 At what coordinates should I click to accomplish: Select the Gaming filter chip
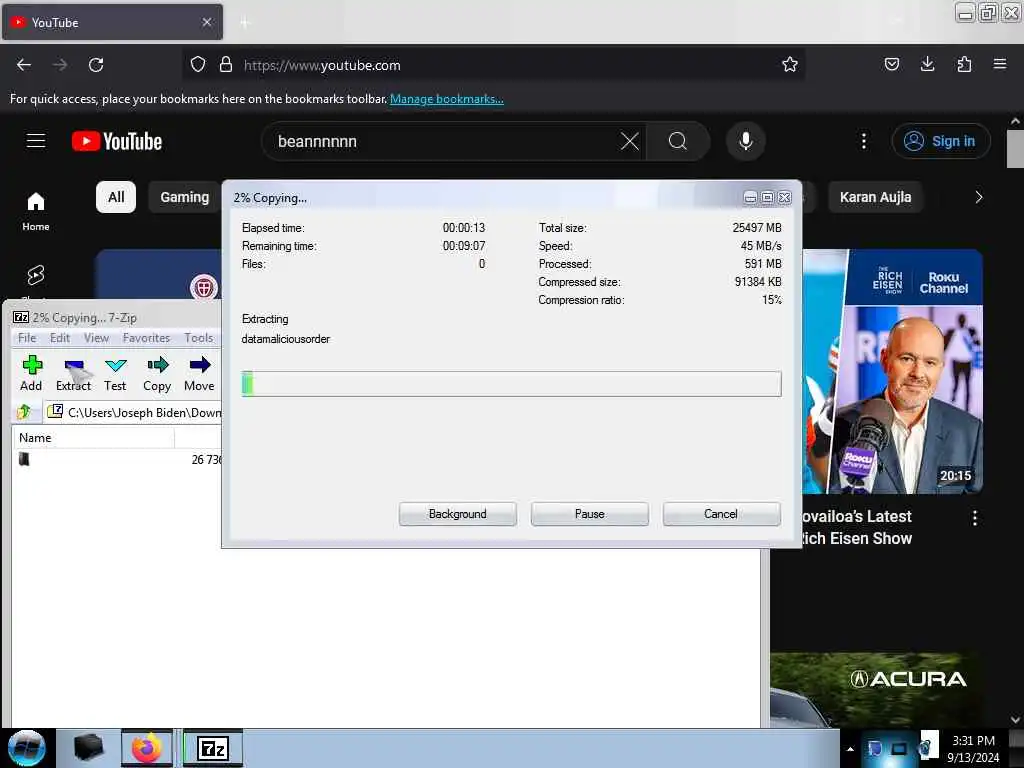(x=185, y=197)
